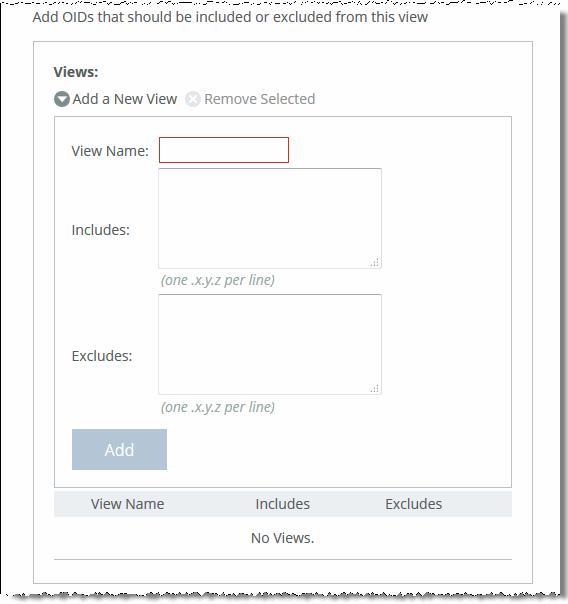Click the blue Add button

pyautogui.click(x=119, y=450)
